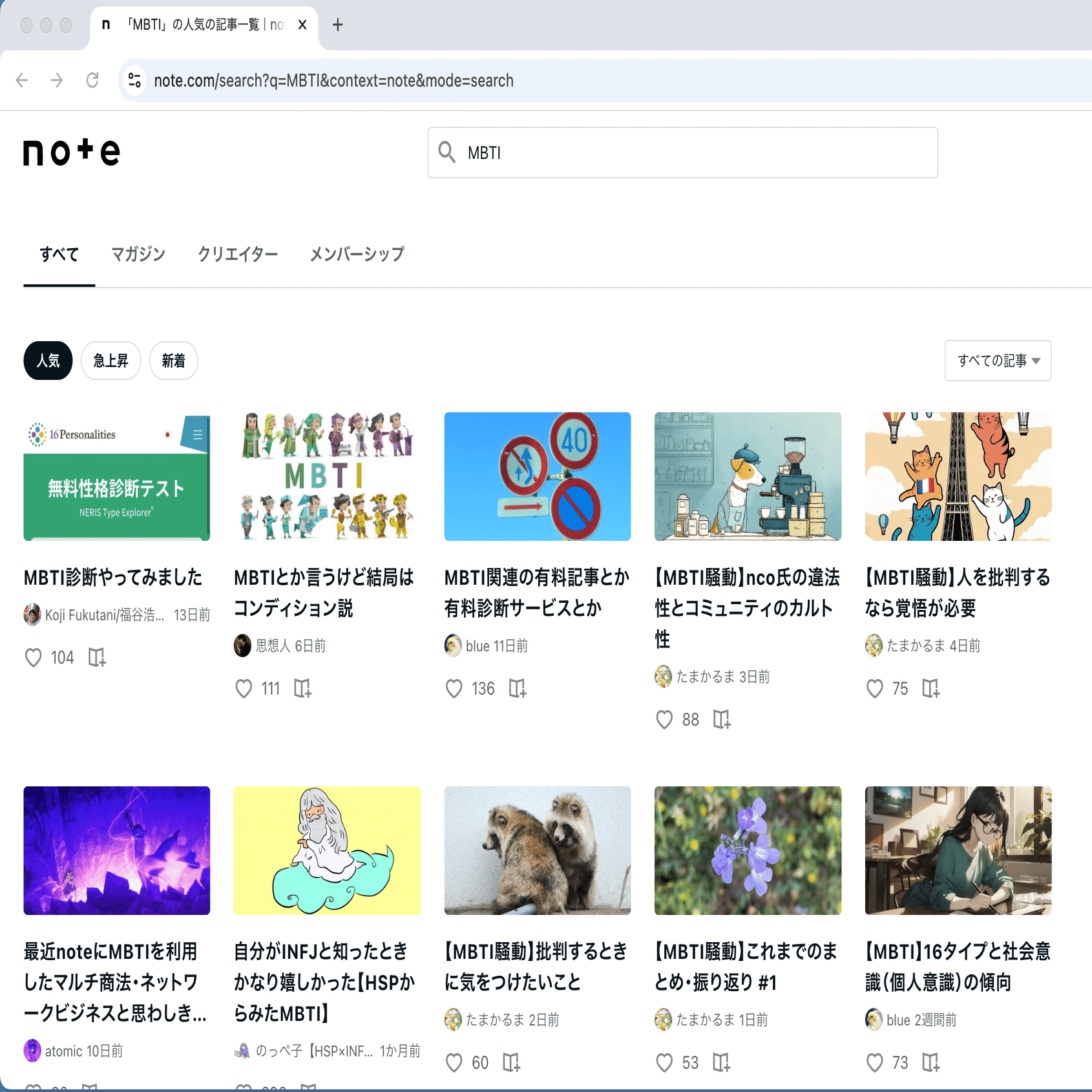Open article MBTIとか言うけど結局はコンディション説
Screen dimensions: 1092x1092
click(324, 593)
